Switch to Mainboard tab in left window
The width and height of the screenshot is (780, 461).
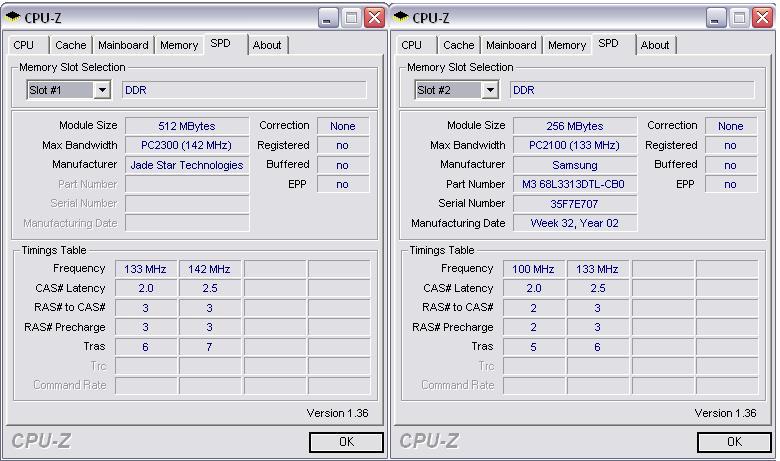pos(123,45)
